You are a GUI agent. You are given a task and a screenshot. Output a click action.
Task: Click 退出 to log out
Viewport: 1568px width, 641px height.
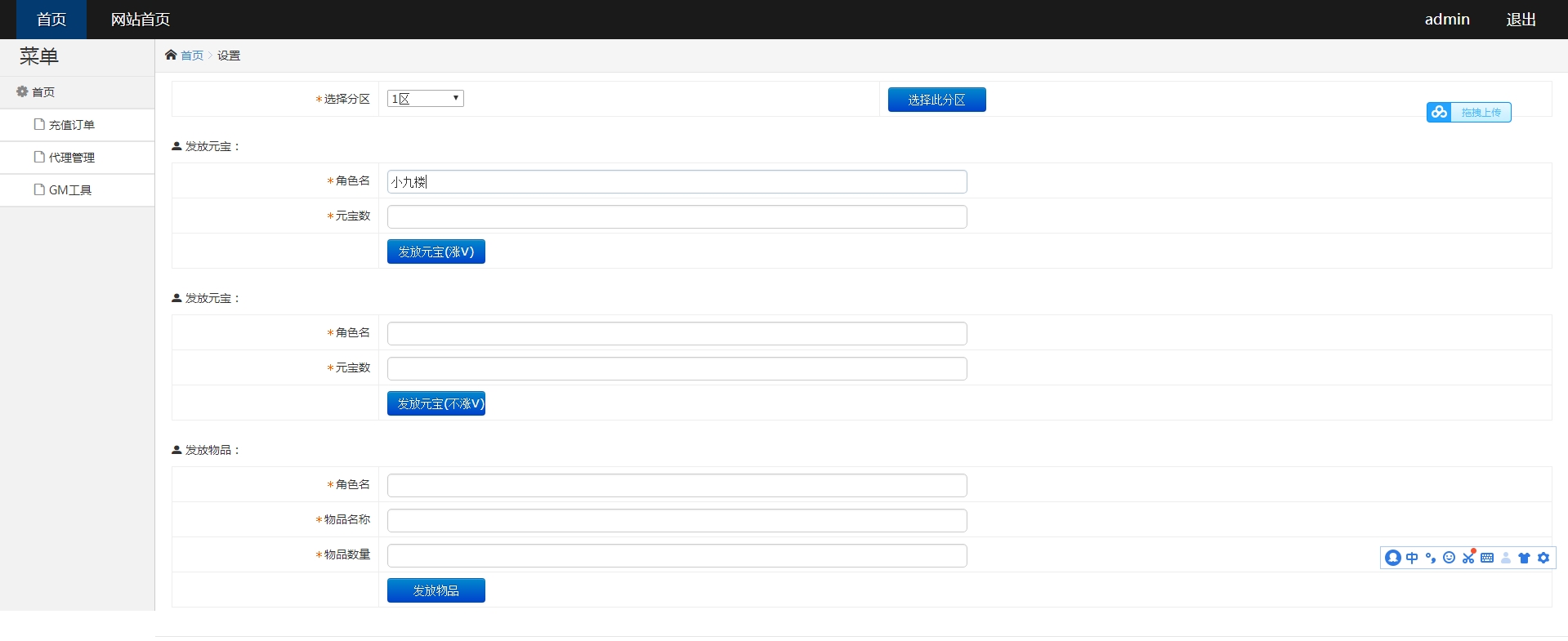coord(1521,20)
